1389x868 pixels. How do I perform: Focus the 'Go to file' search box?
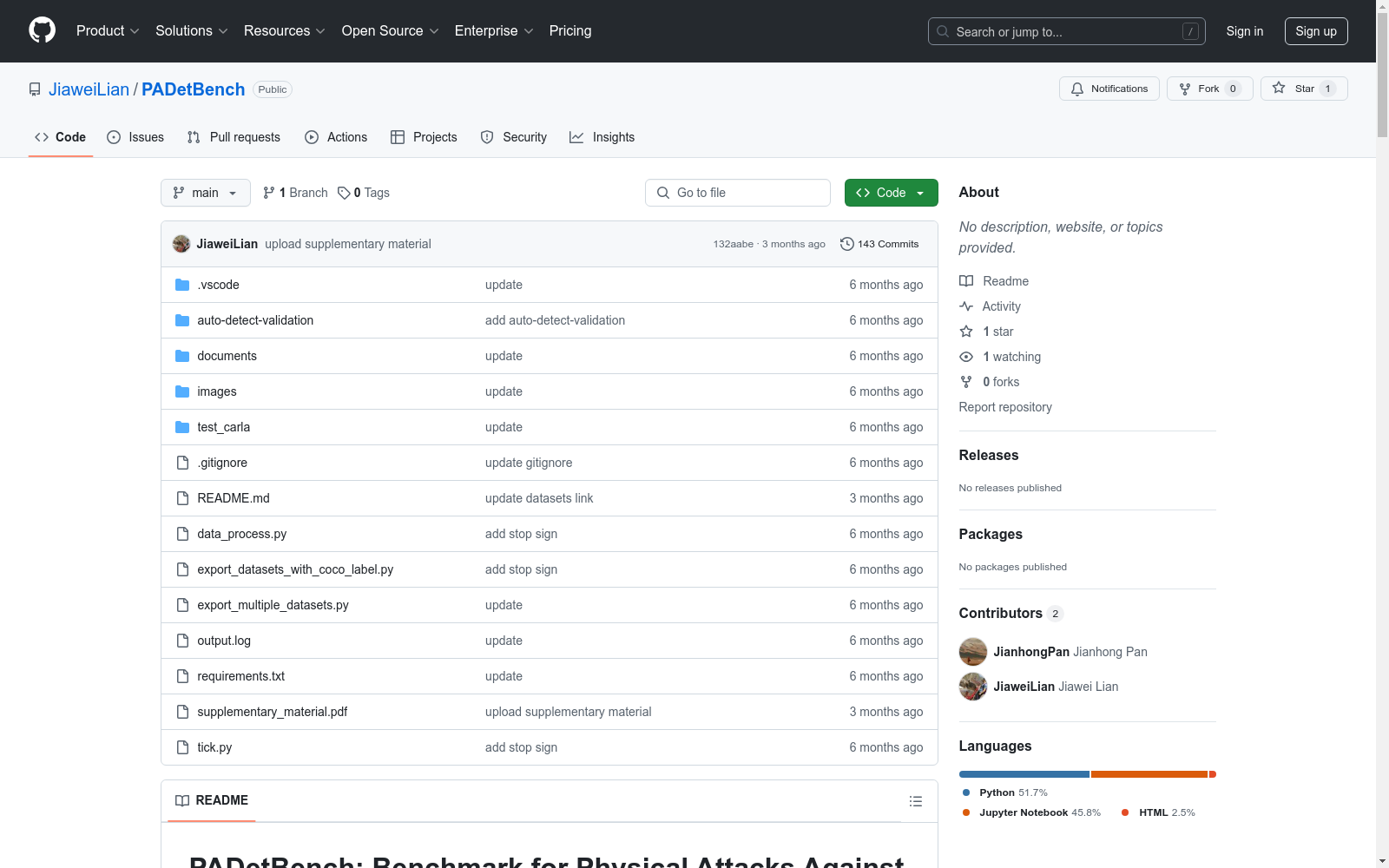[738, 193]
